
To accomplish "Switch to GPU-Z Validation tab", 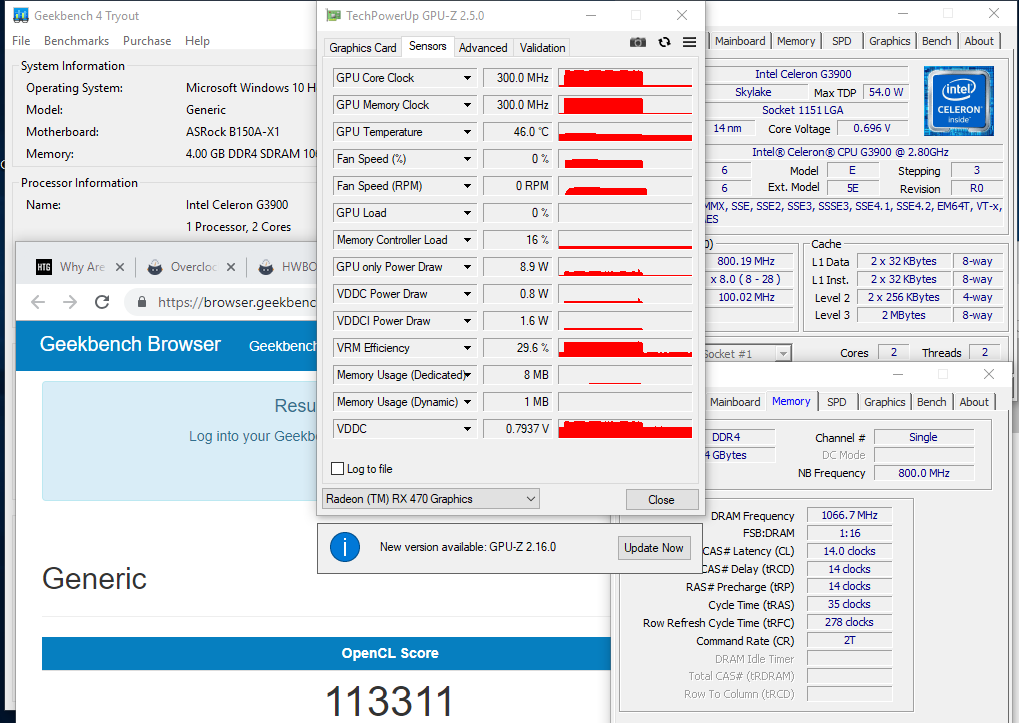I will [542, 47].
